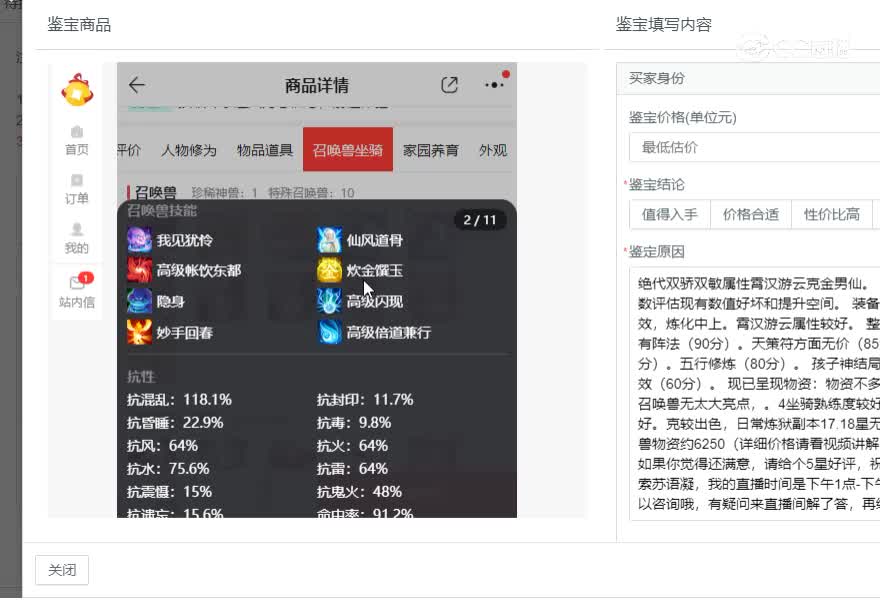Image resolution: width=880 pixels, height=600 pixels.
Task: Click the 关闭 button
Action: (62, 570)
